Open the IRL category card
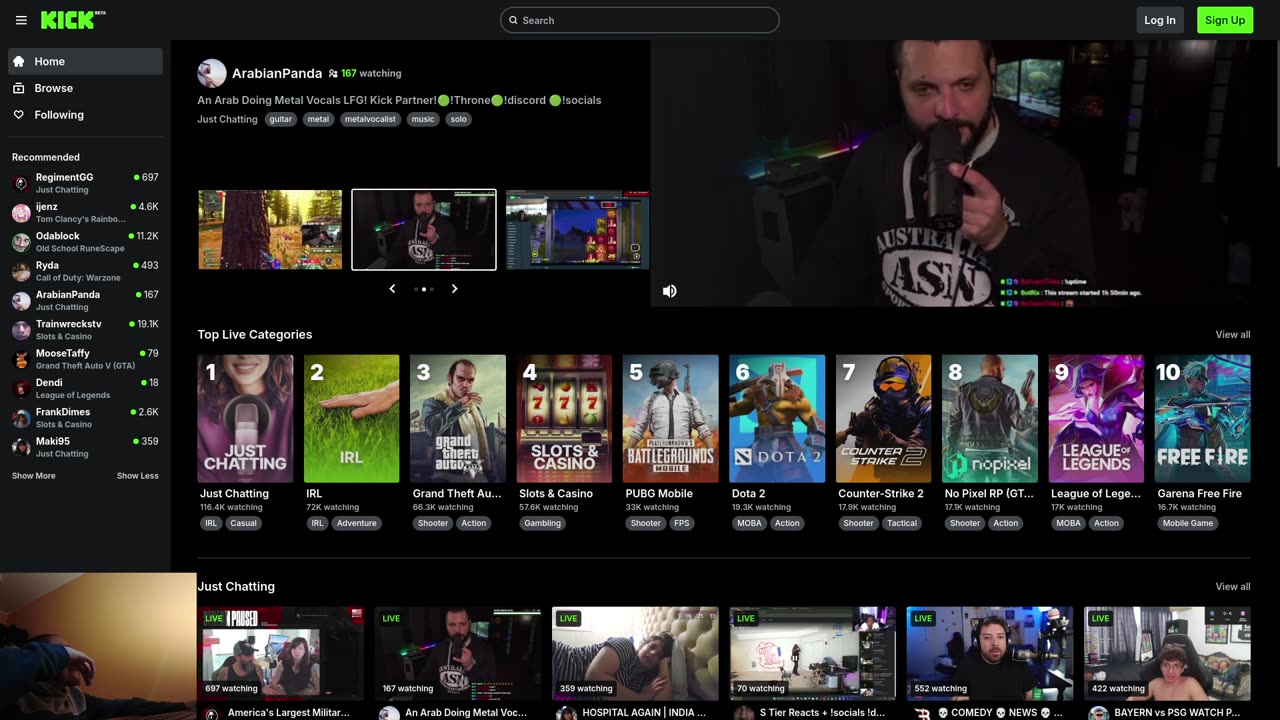Screen dimensions: 1280x720 coord(351,419)
